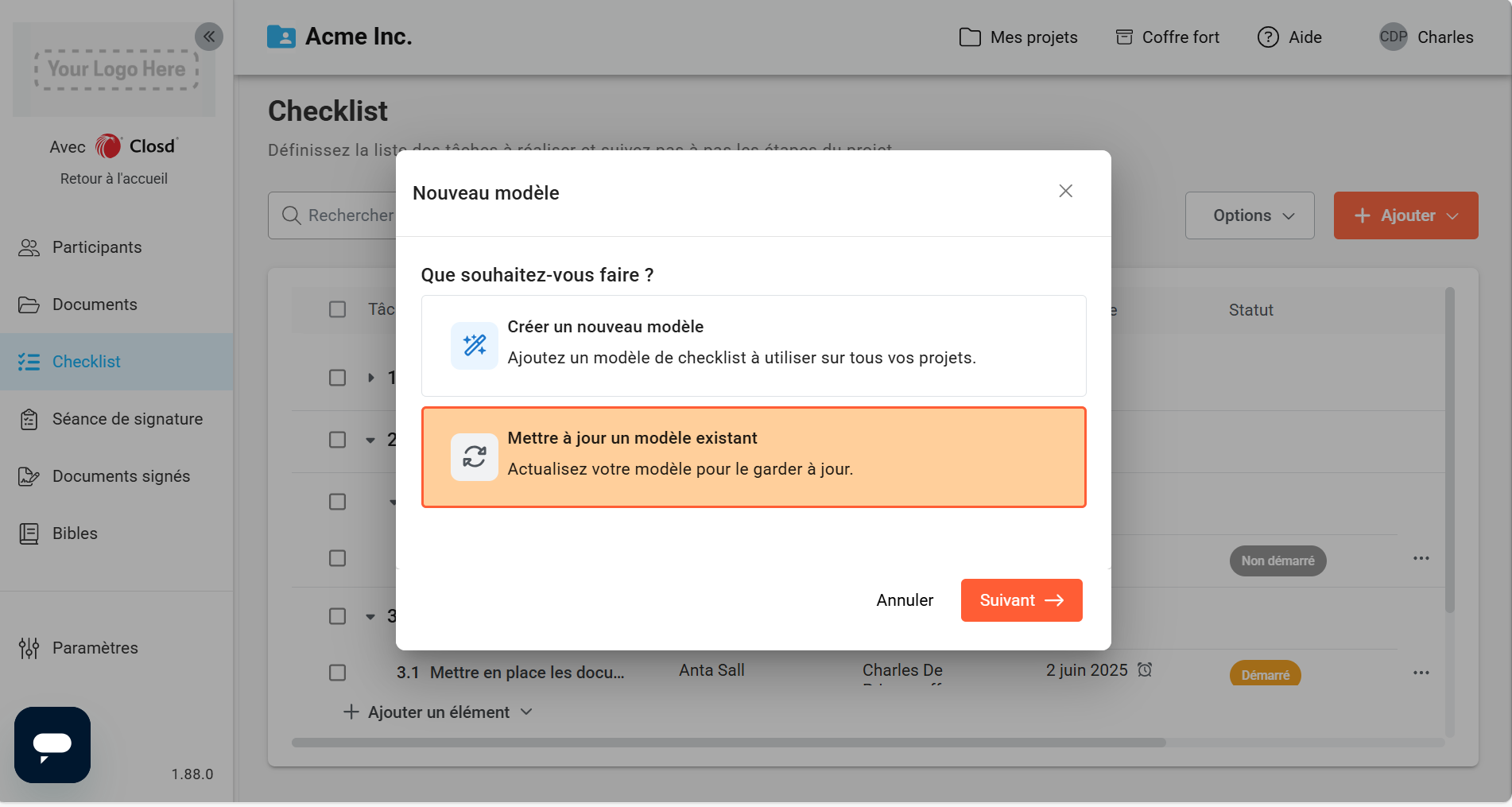
Task: Click the CDP user avatar
Action: [1393, 37]
